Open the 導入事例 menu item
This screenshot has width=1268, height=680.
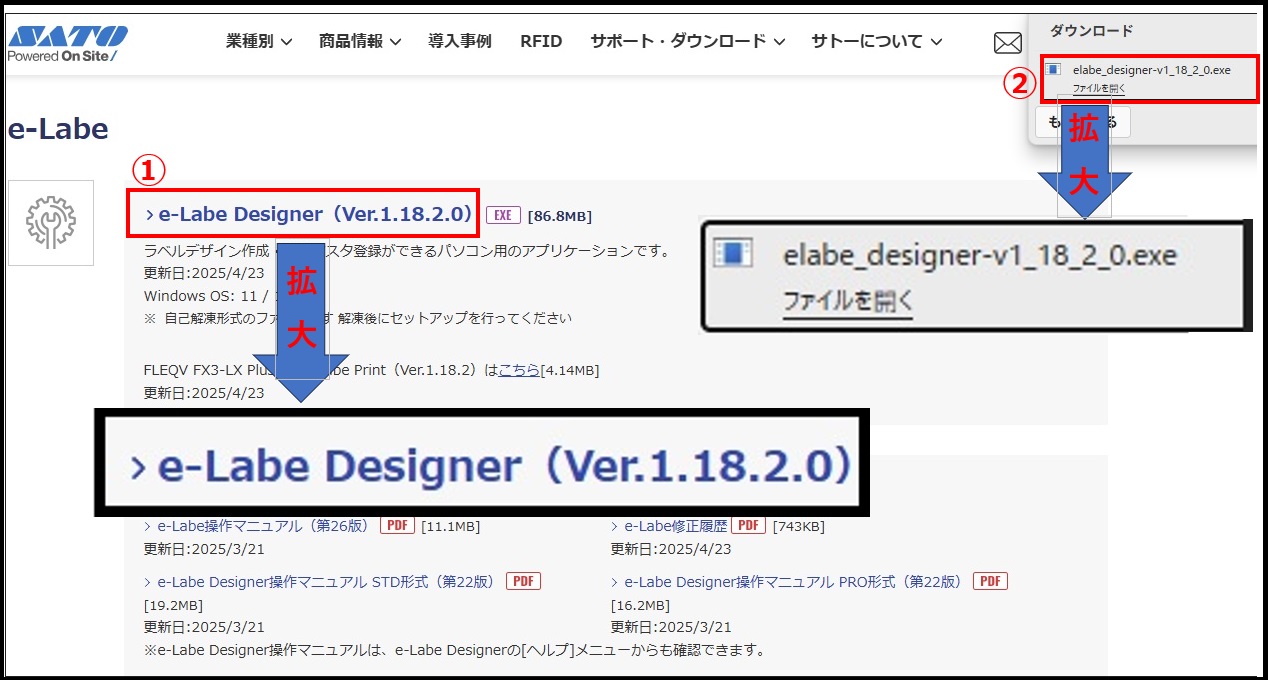[459, 41]
